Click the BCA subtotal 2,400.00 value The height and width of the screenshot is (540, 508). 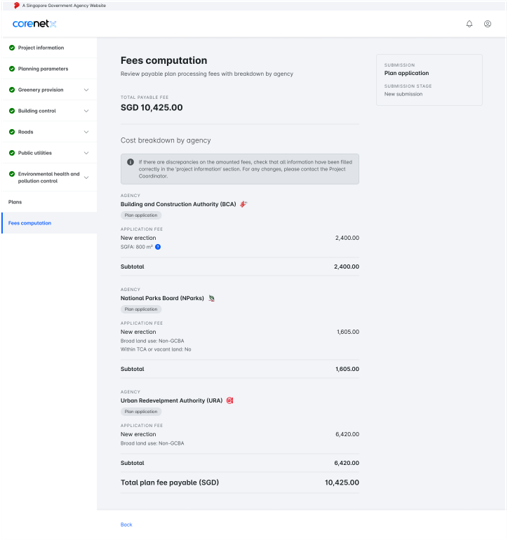pyautogui.click(x=346, y=266)
